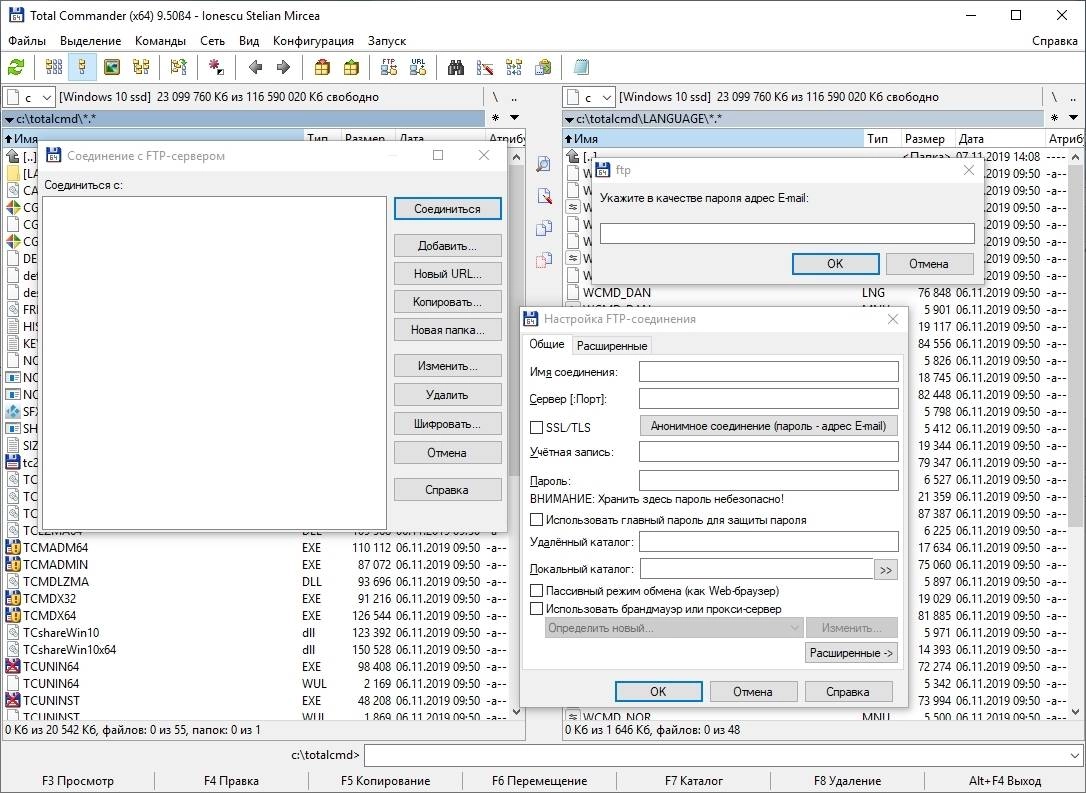Click the Добавить... button
1086x793 pixels.
point(447,245)
